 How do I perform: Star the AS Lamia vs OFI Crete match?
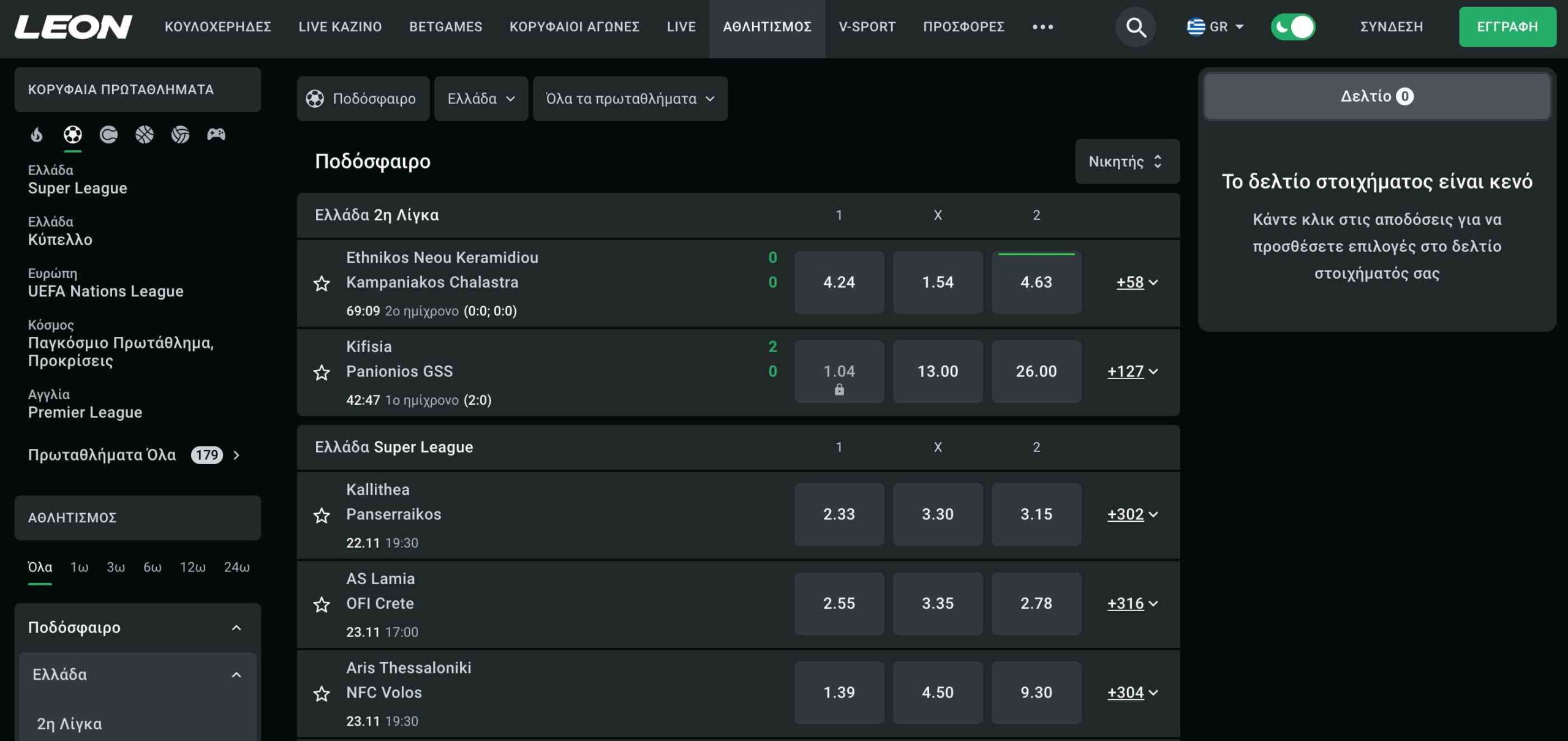pos(322,605)
